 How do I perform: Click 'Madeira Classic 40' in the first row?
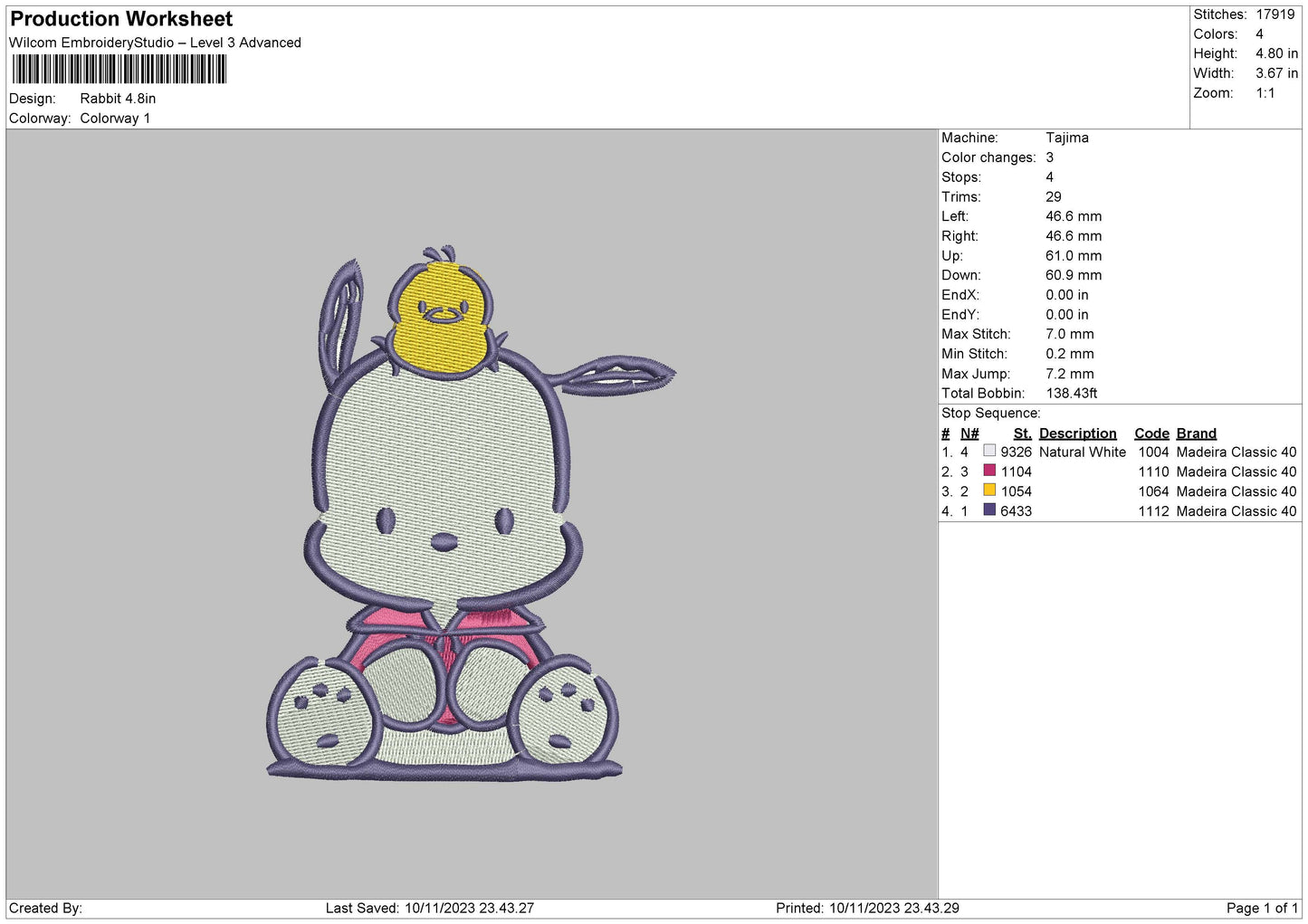point(1236,452)
